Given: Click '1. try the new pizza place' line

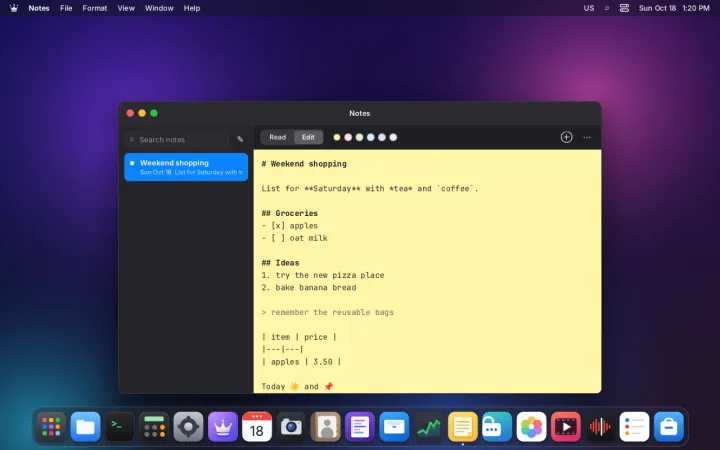Looking at the screenshot, I should pyautogui.click(x=323, y=275).
